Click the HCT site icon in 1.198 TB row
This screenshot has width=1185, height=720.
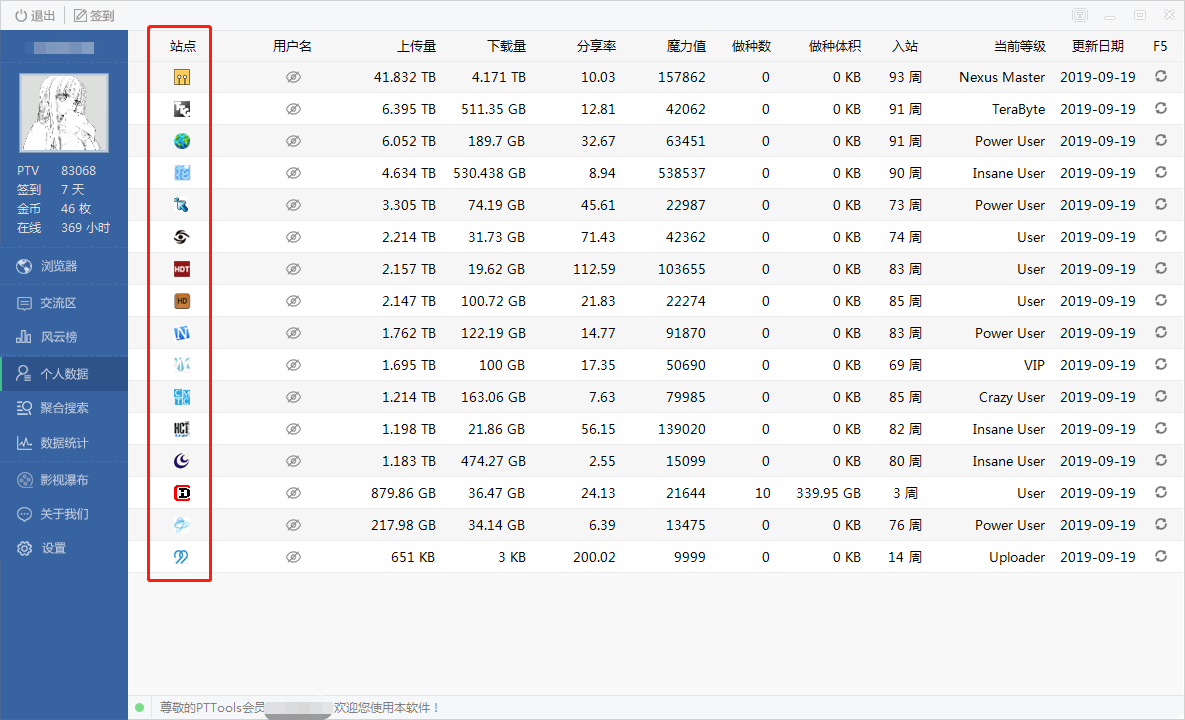coord(181,429)
